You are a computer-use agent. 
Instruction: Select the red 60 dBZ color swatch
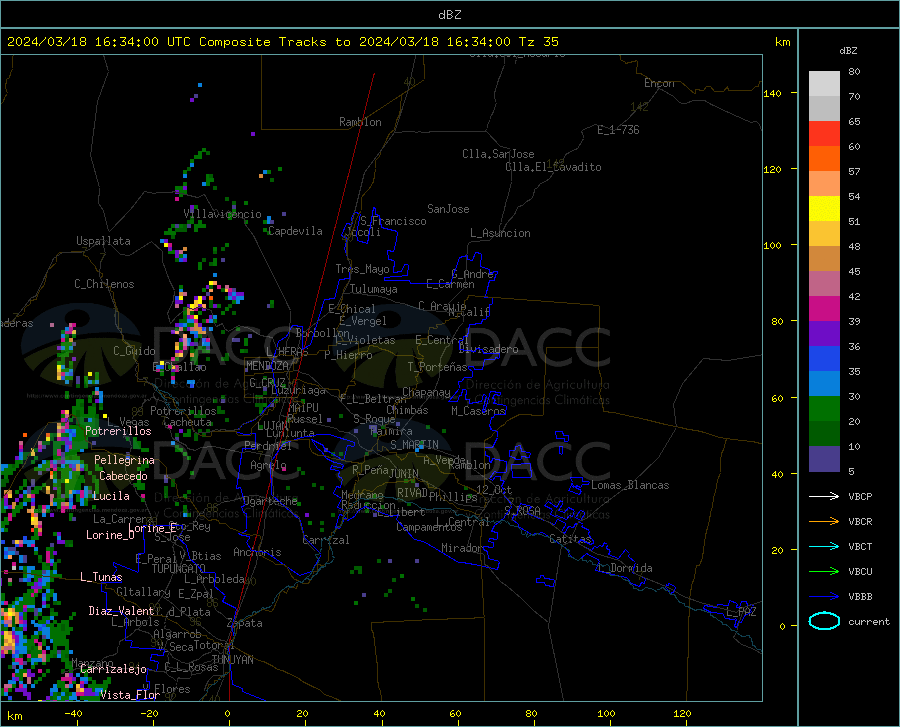(x=824, y=134)
